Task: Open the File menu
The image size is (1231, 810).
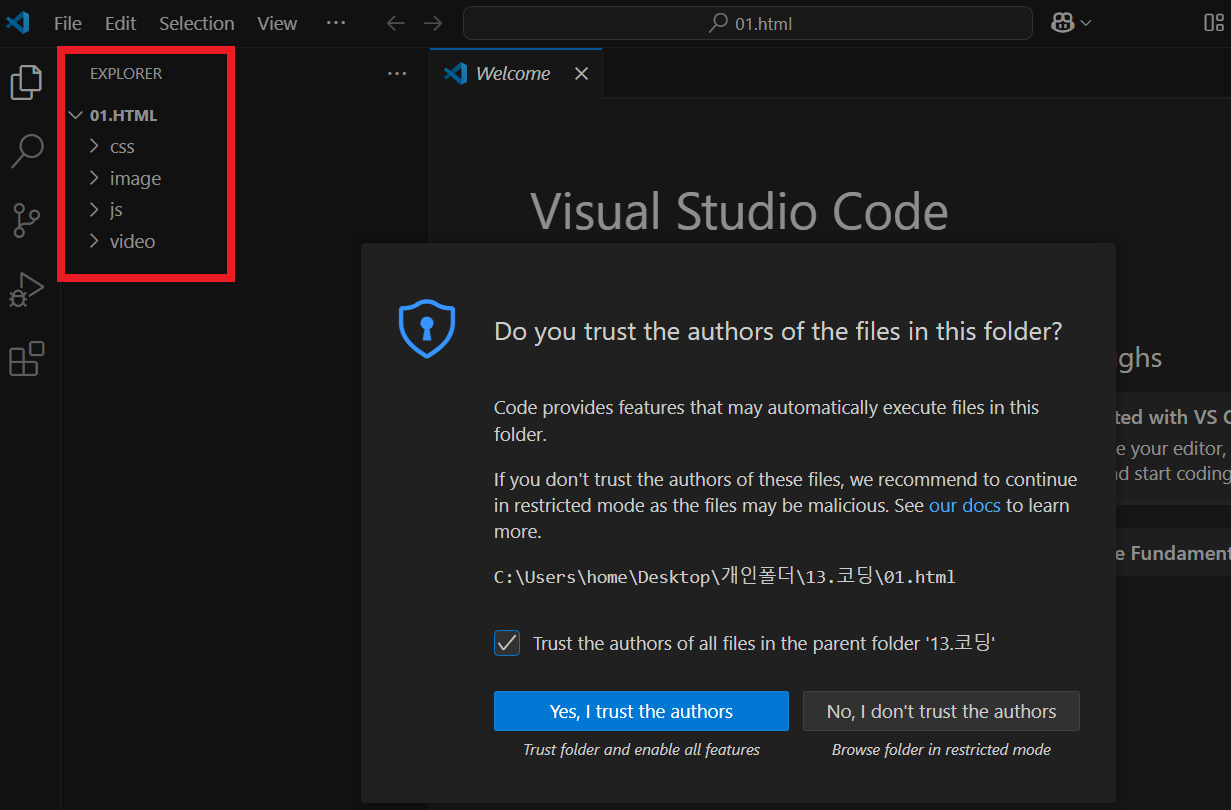Action: (x=68, y=23)
